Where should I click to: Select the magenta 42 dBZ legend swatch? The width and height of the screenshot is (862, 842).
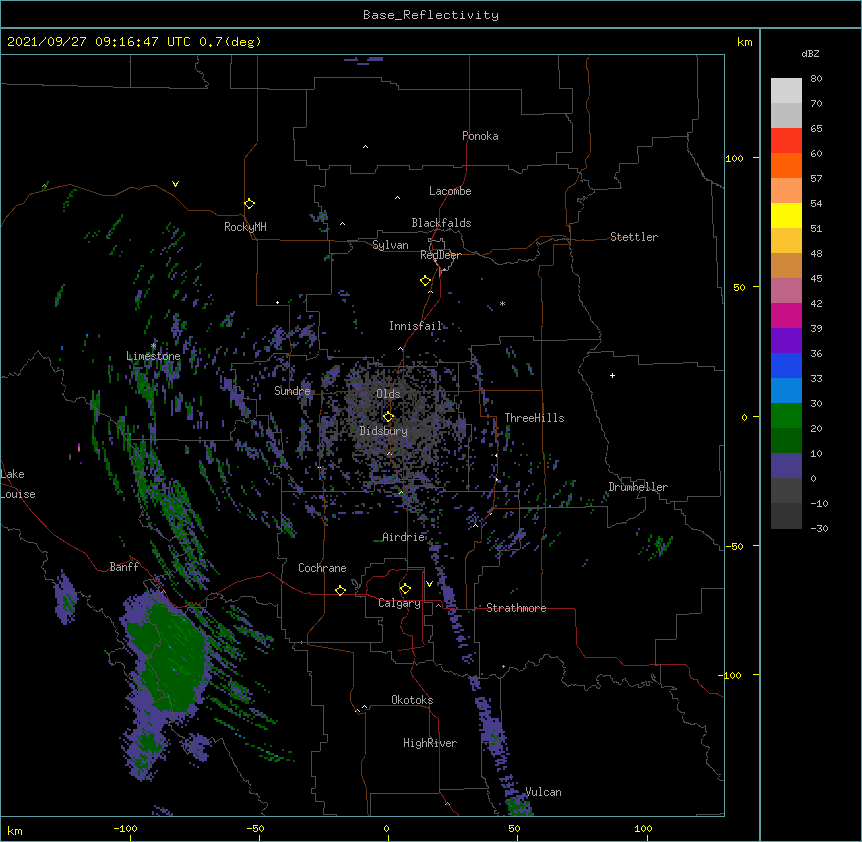point(786,315)
